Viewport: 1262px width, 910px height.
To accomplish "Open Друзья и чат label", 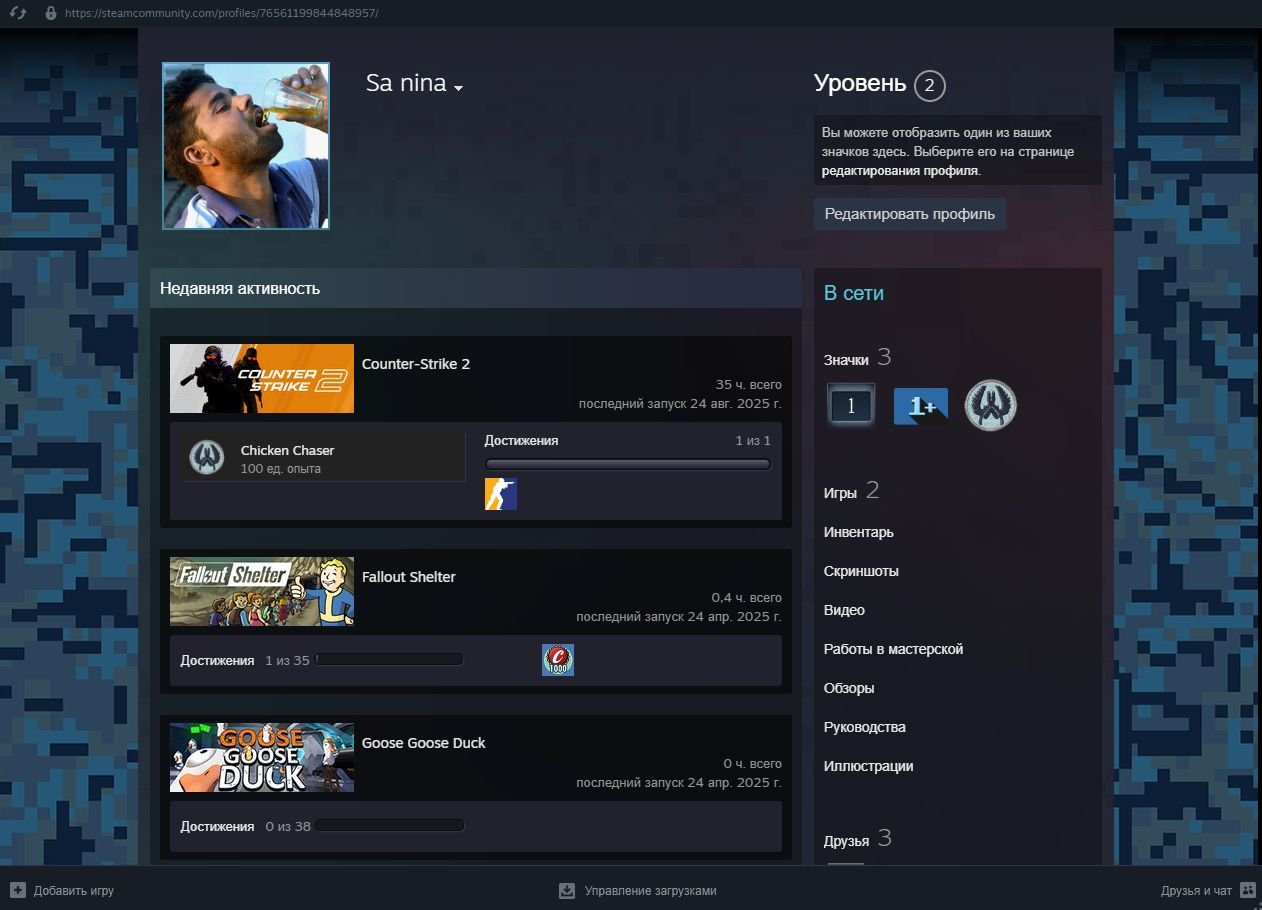I will point(1196,891).
